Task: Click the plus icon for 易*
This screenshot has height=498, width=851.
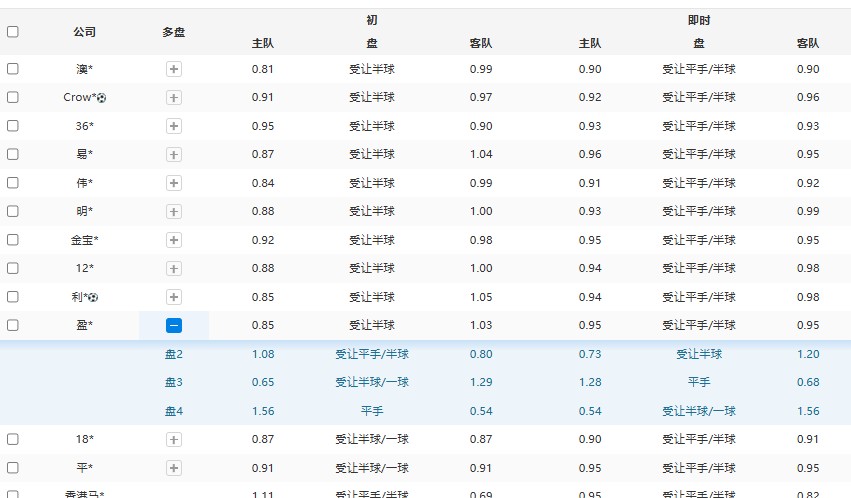Action: 174,155
